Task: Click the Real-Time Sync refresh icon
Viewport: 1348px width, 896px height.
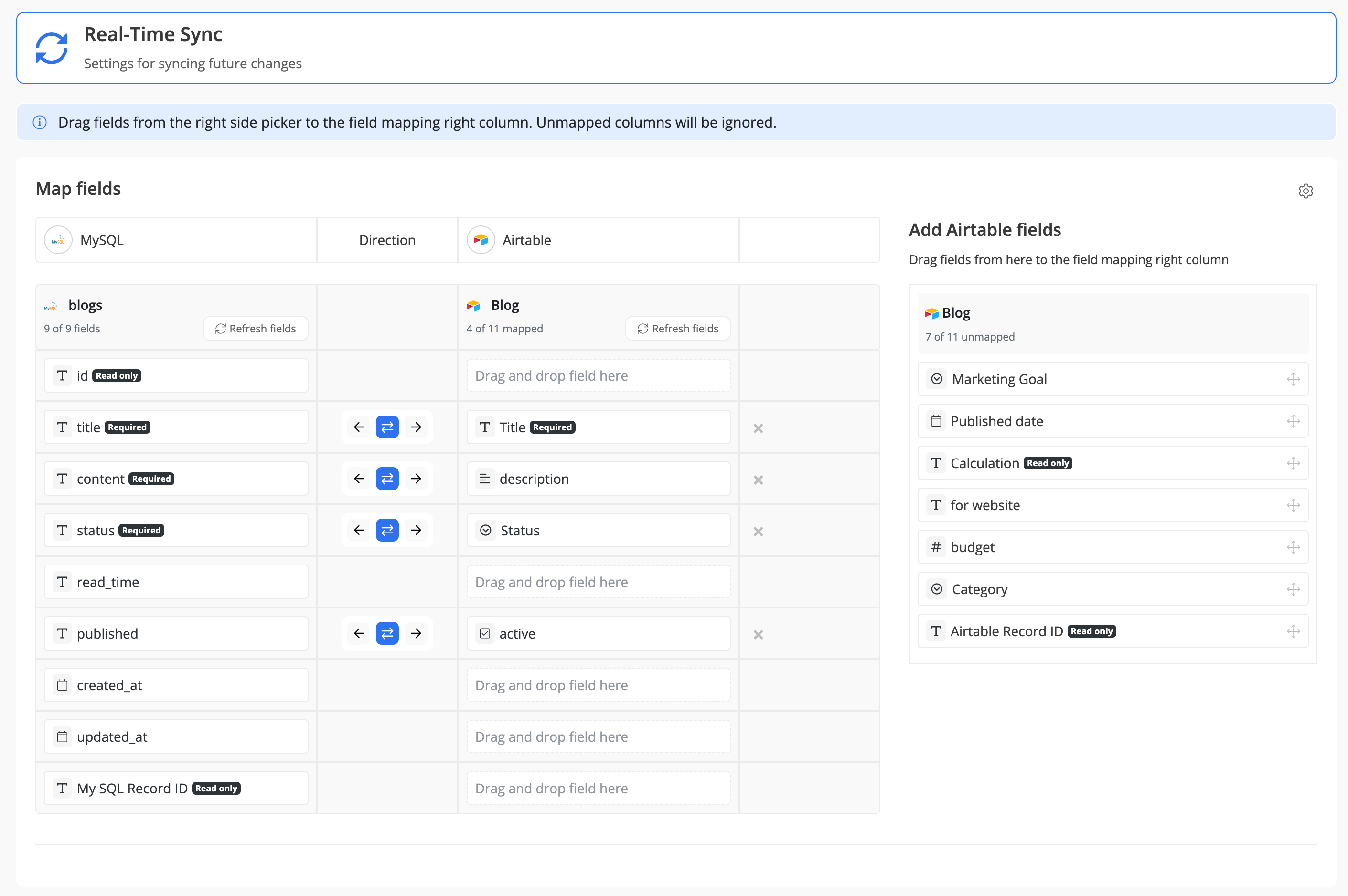Action: point(52,48)
